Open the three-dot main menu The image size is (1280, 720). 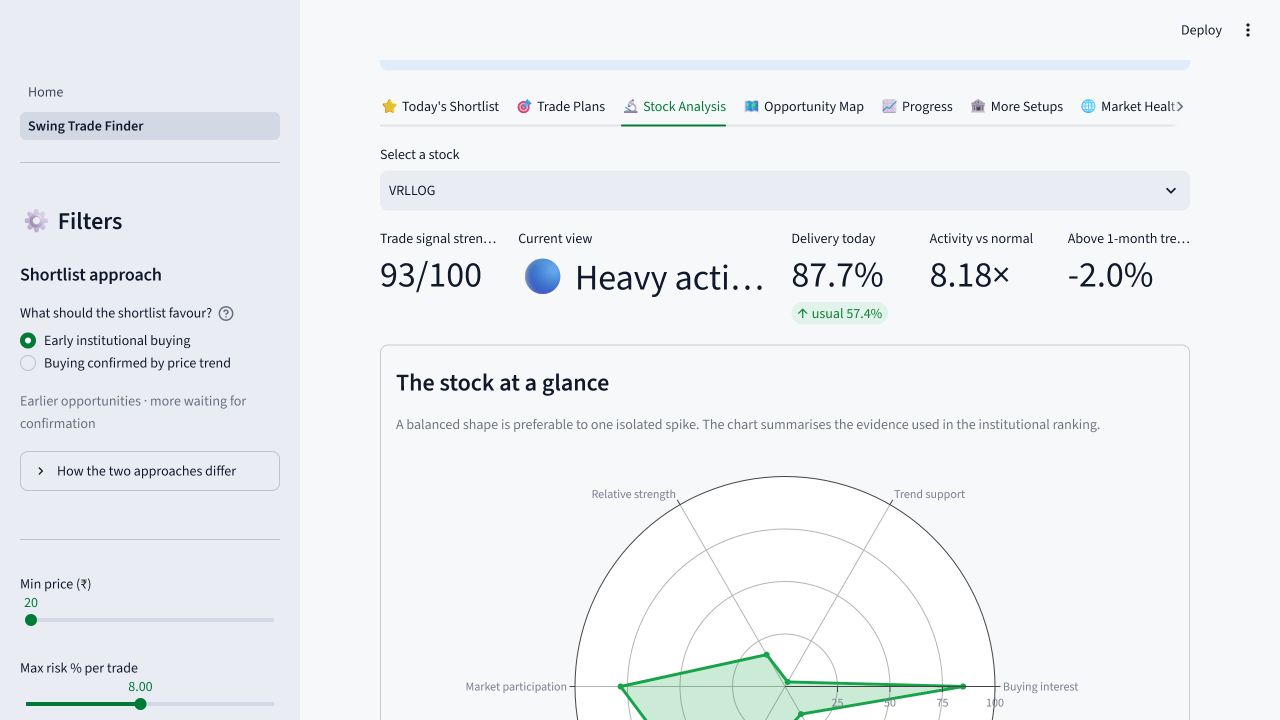pyautogui.click(x=1247, y=30)
